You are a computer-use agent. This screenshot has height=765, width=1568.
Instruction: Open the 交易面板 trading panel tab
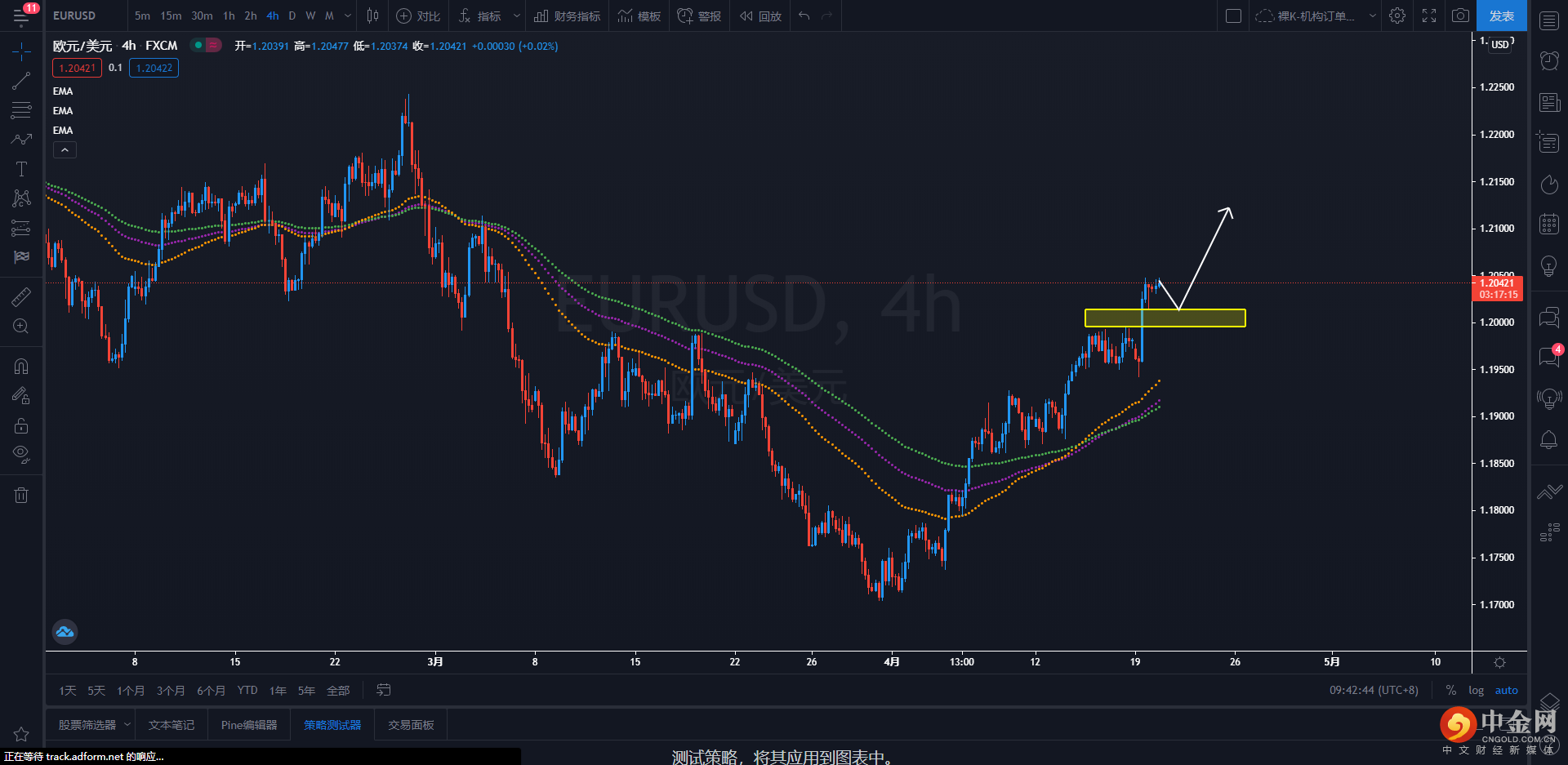411,725
